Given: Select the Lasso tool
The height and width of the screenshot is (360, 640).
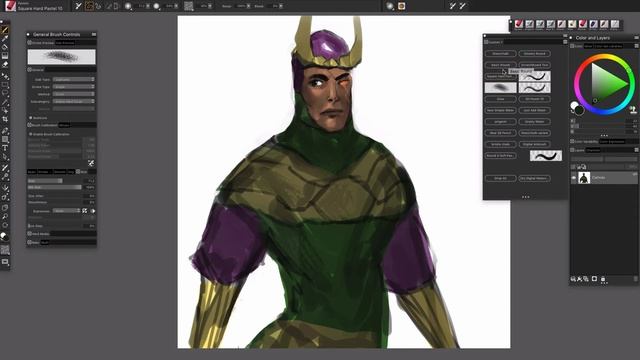Looking at the screenshot, I should tap(5, 93).
